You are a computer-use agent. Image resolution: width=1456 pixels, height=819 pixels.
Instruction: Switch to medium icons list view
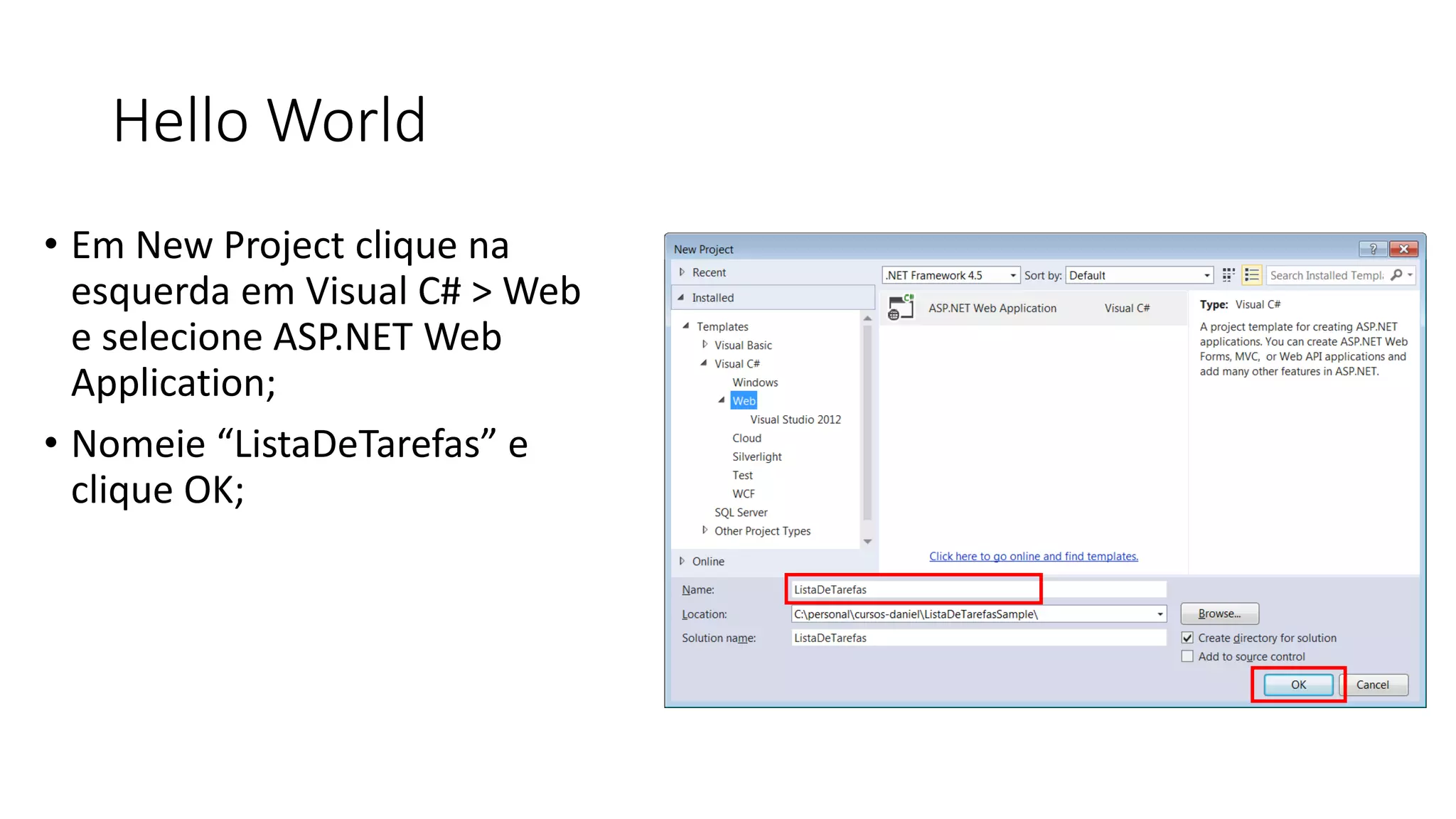pos(1252,275)
